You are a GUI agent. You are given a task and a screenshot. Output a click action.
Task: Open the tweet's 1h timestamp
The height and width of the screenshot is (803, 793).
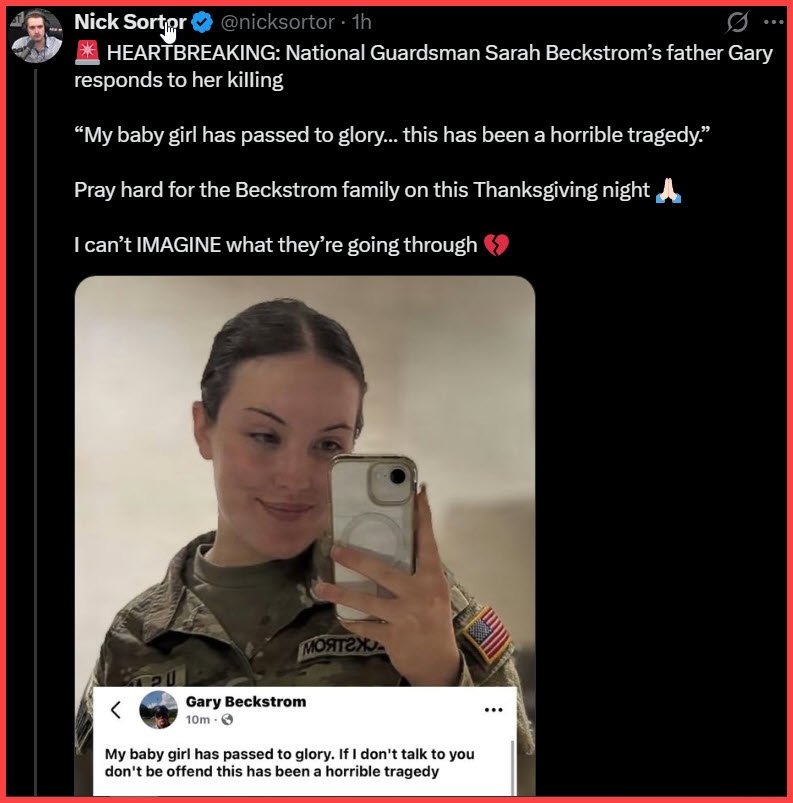[362, 23]
